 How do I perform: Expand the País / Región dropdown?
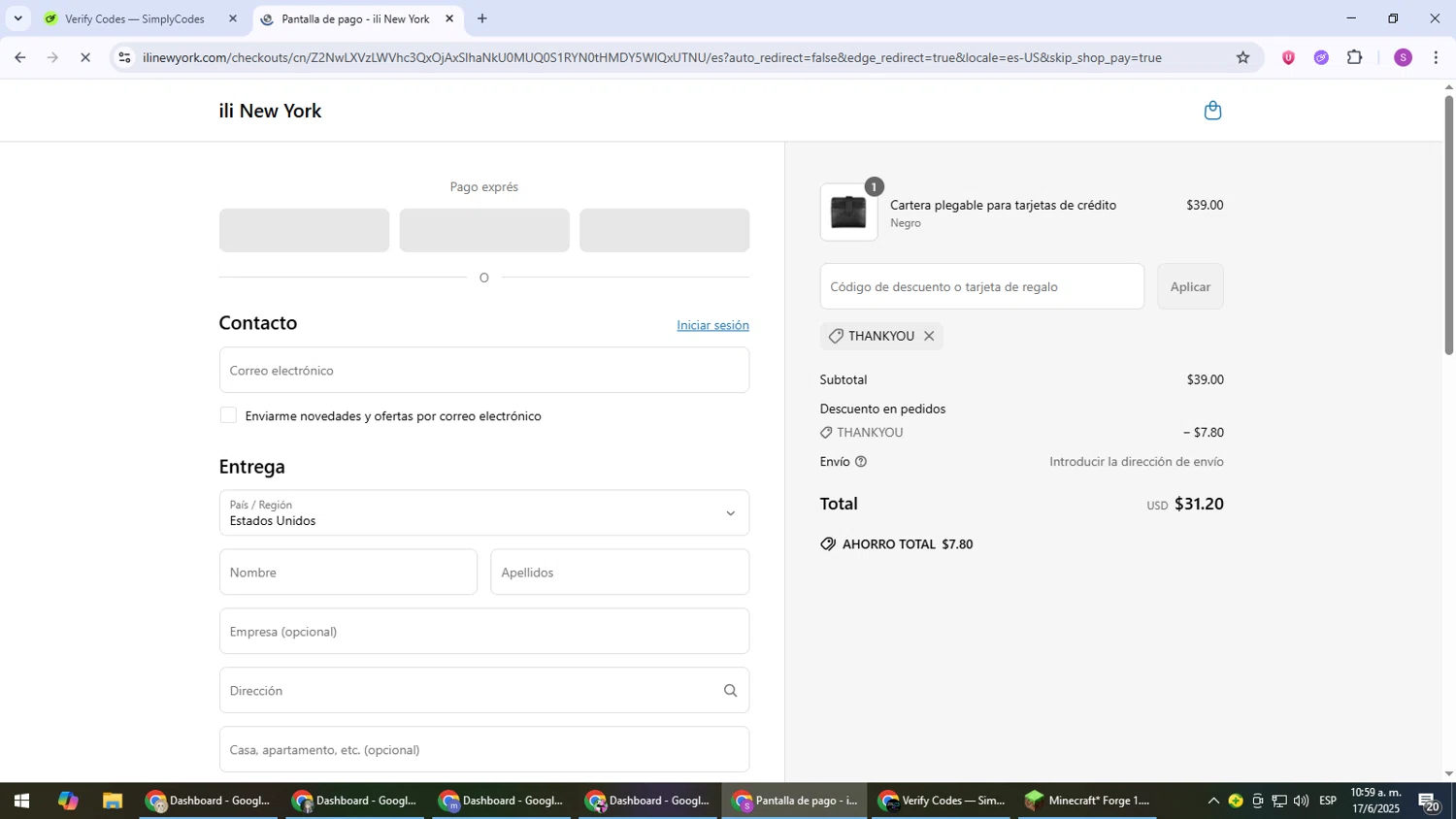pos(484,513)
